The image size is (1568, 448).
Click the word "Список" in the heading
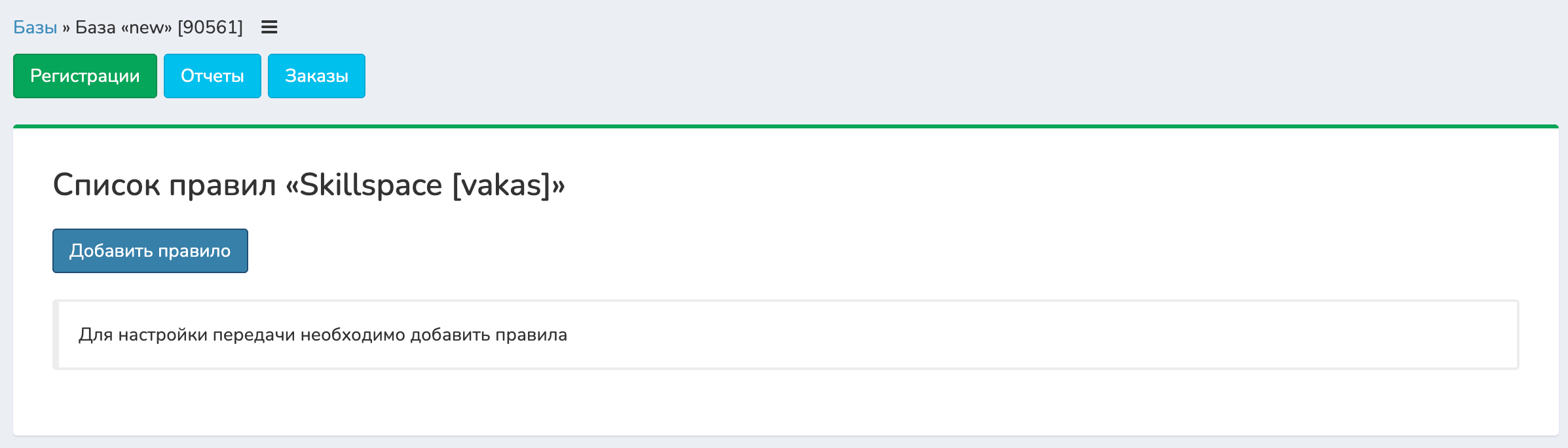106,185
